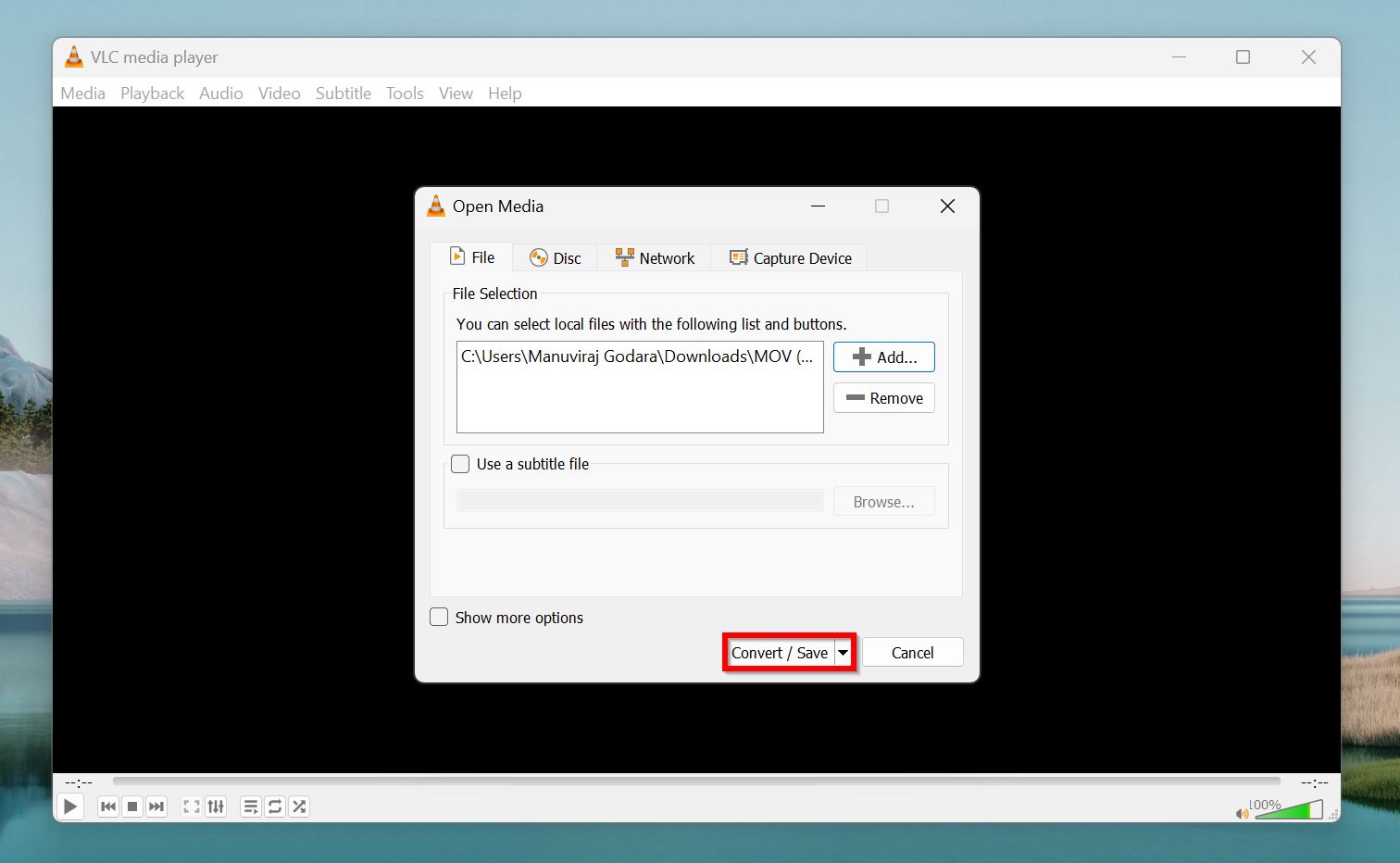The height and width of the screenshot is (863, 1400).
Task: Click the Add... button
Action: [883, 356]
